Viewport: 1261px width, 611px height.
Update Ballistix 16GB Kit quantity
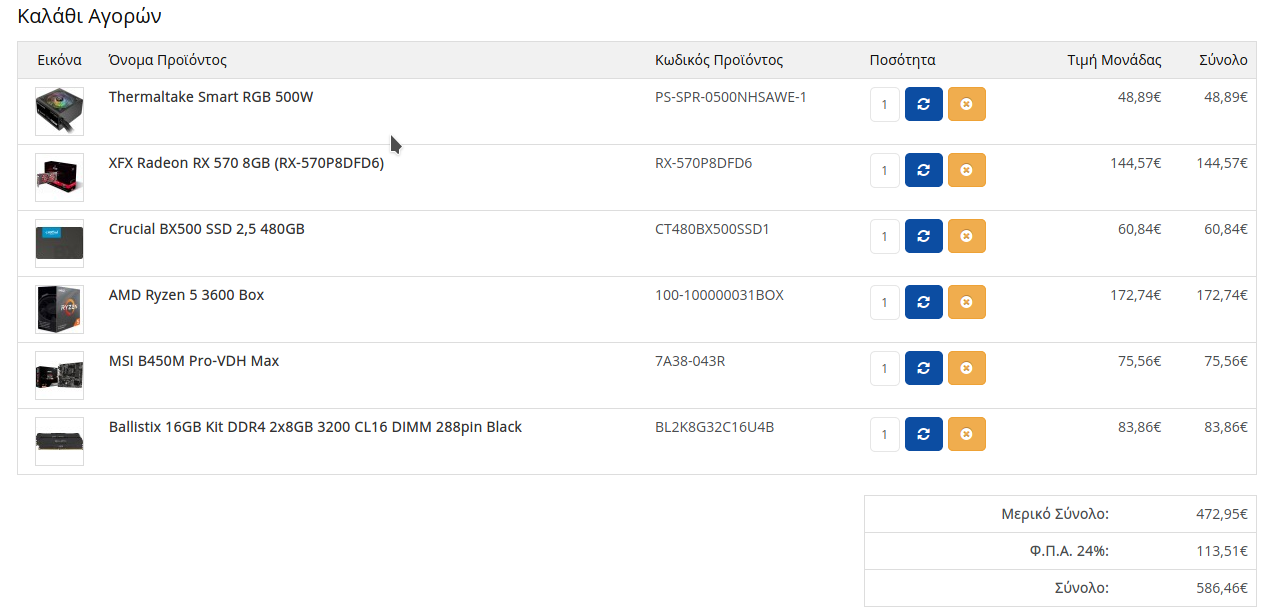tap(923, 434)
